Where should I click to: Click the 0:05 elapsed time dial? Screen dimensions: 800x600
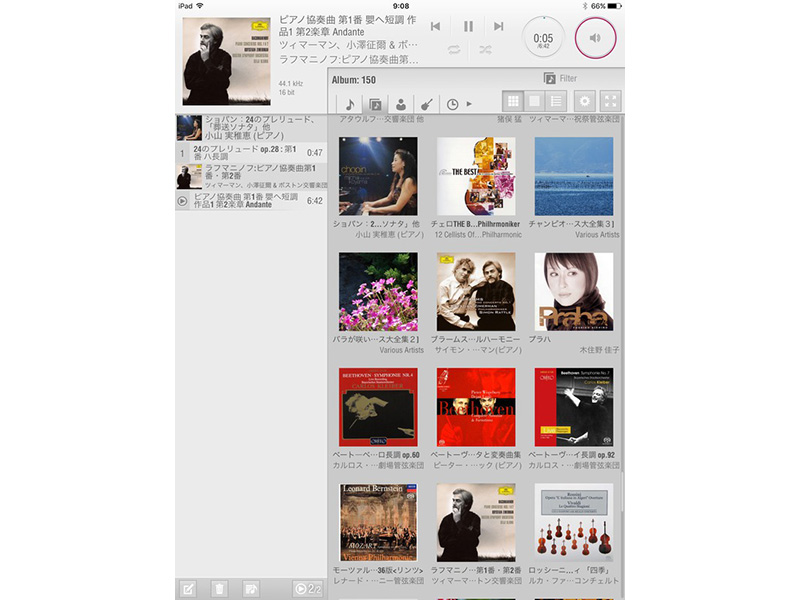pyautogui.click(x=543, y=38)
